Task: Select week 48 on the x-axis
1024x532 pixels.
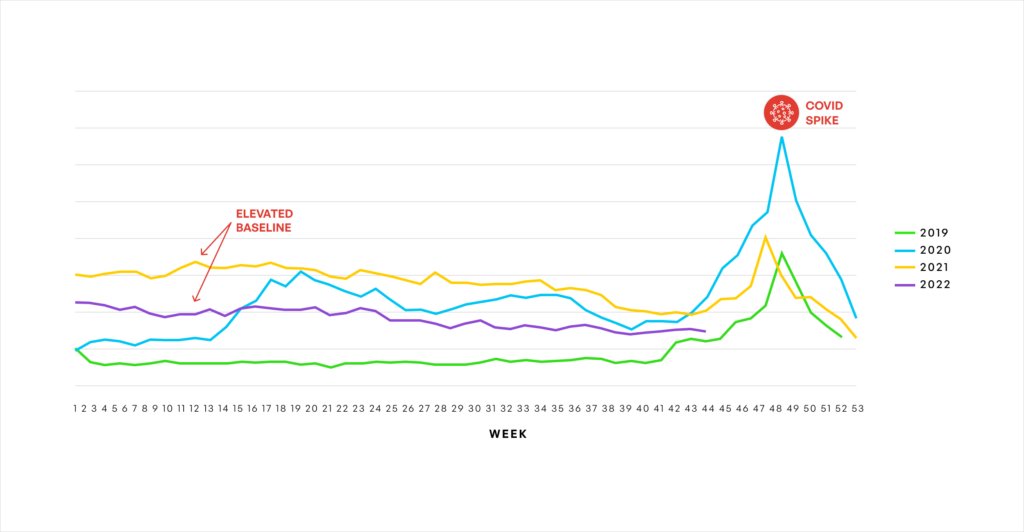Action: (x=776, y=409)
